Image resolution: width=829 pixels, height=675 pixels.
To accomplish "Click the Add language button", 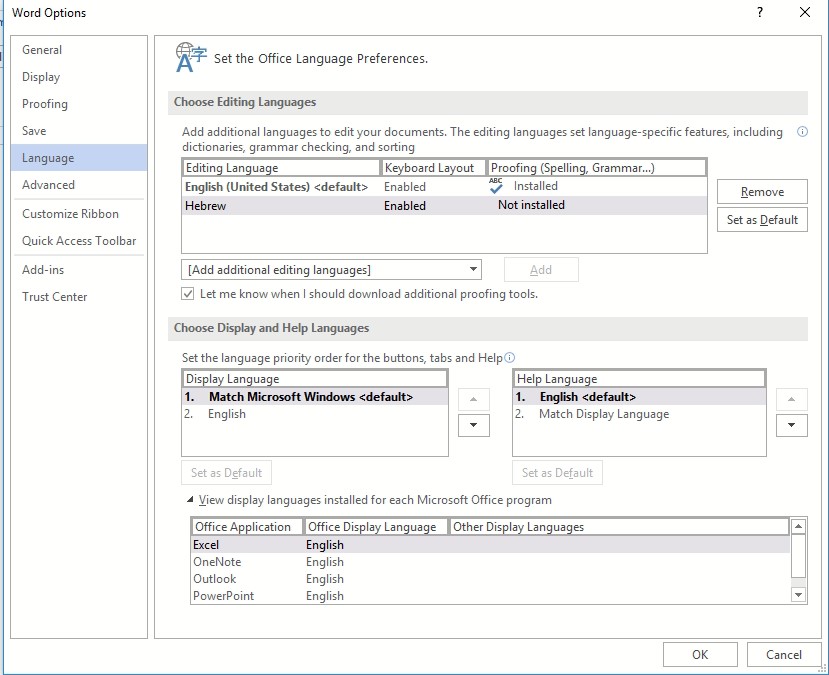I will click(541, 270).
